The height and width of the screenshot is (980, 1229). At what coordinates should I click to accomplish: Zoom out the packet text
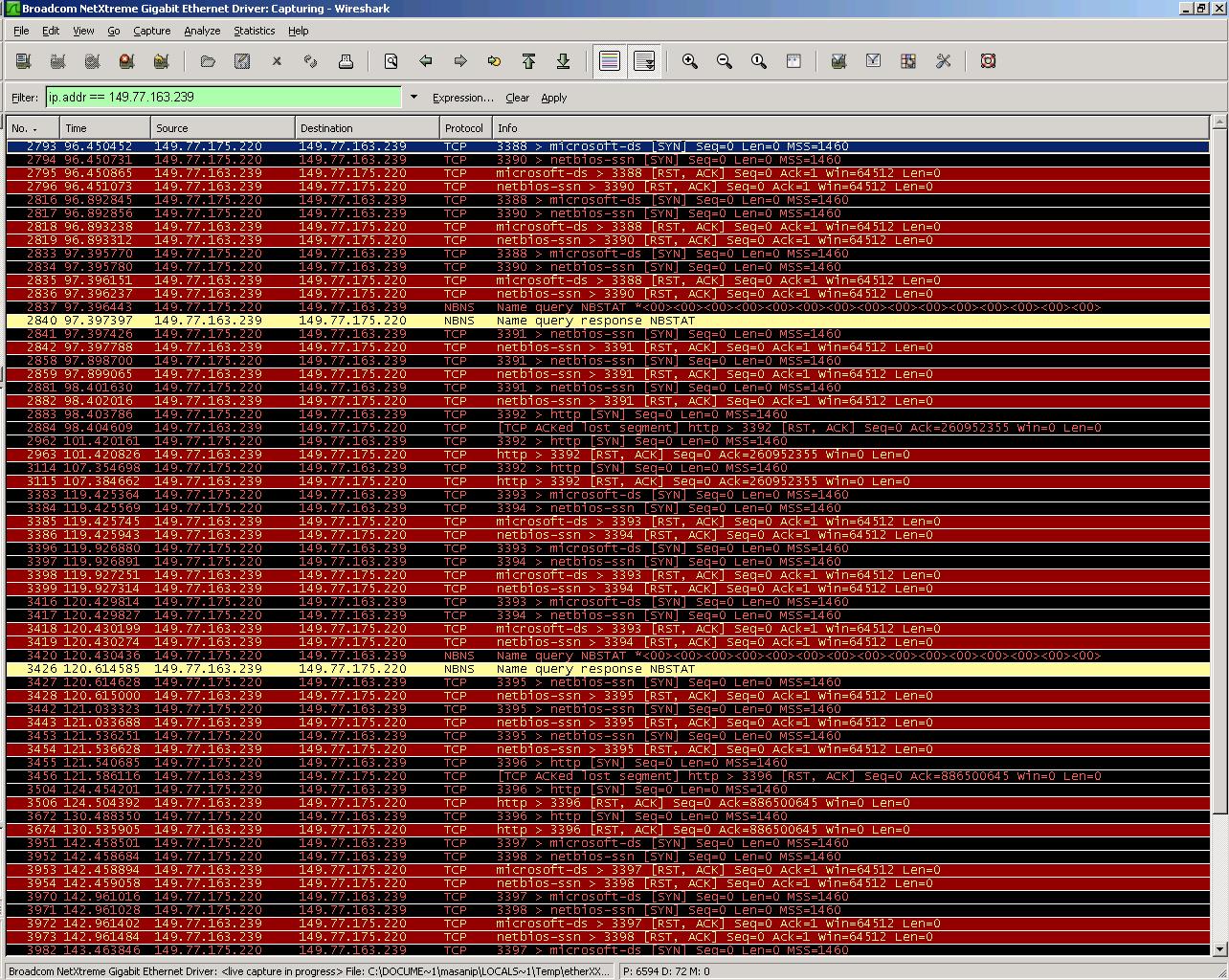[725, 61]
